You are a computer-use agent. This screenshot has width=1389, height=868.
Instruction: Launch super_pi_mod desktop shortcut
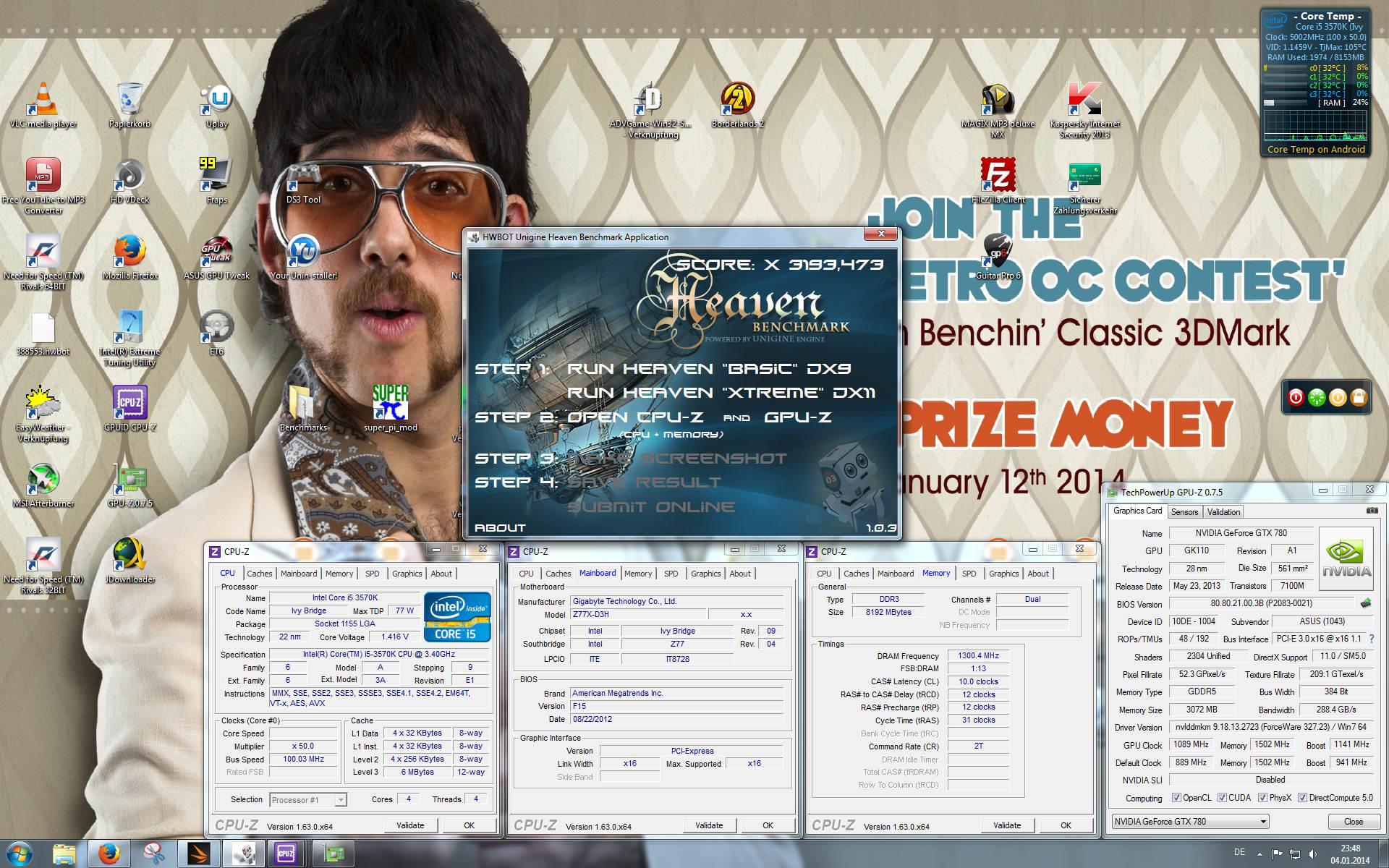pos(391,409)
